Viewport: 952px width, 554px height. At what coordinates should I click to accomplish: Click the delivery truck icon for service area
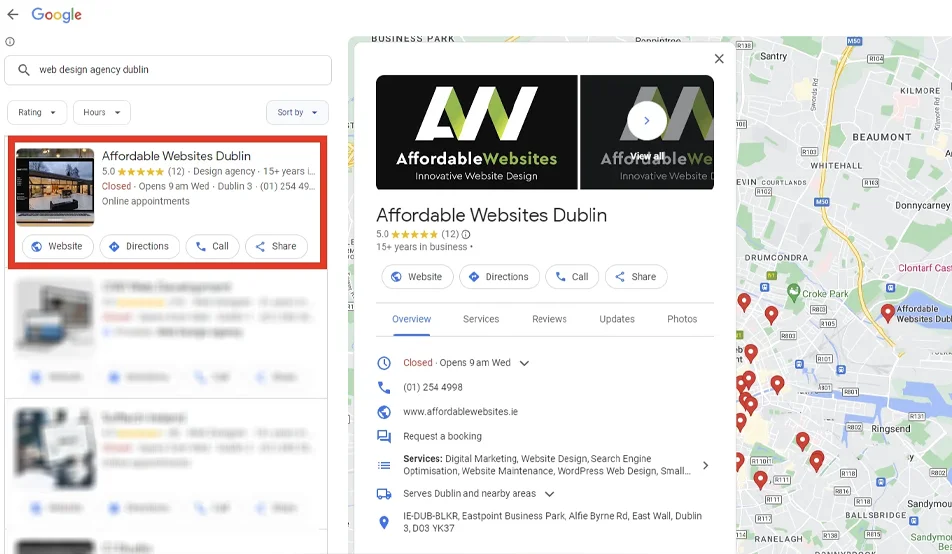click(384, 494)
